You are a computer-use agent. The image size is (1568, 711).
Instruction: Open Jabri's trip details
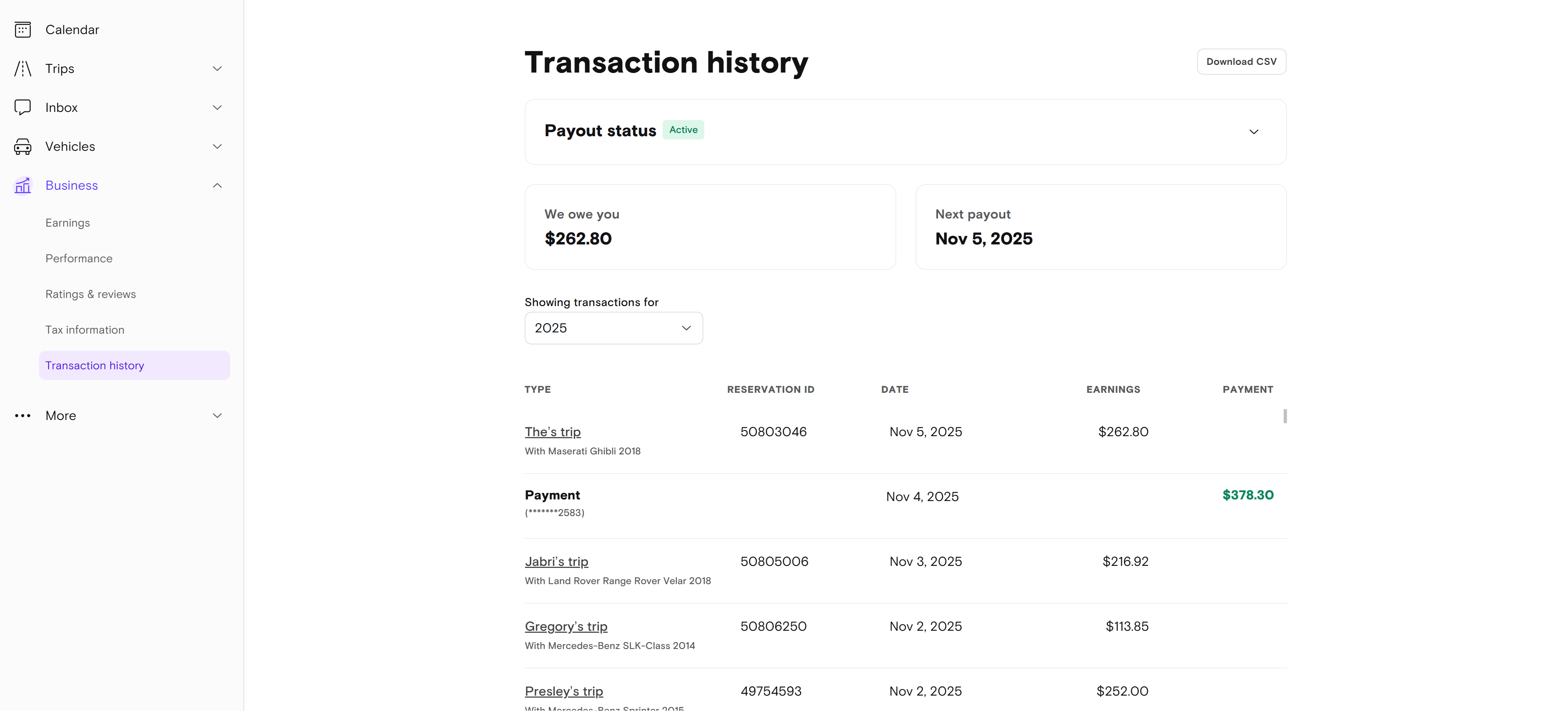(556, 561)
